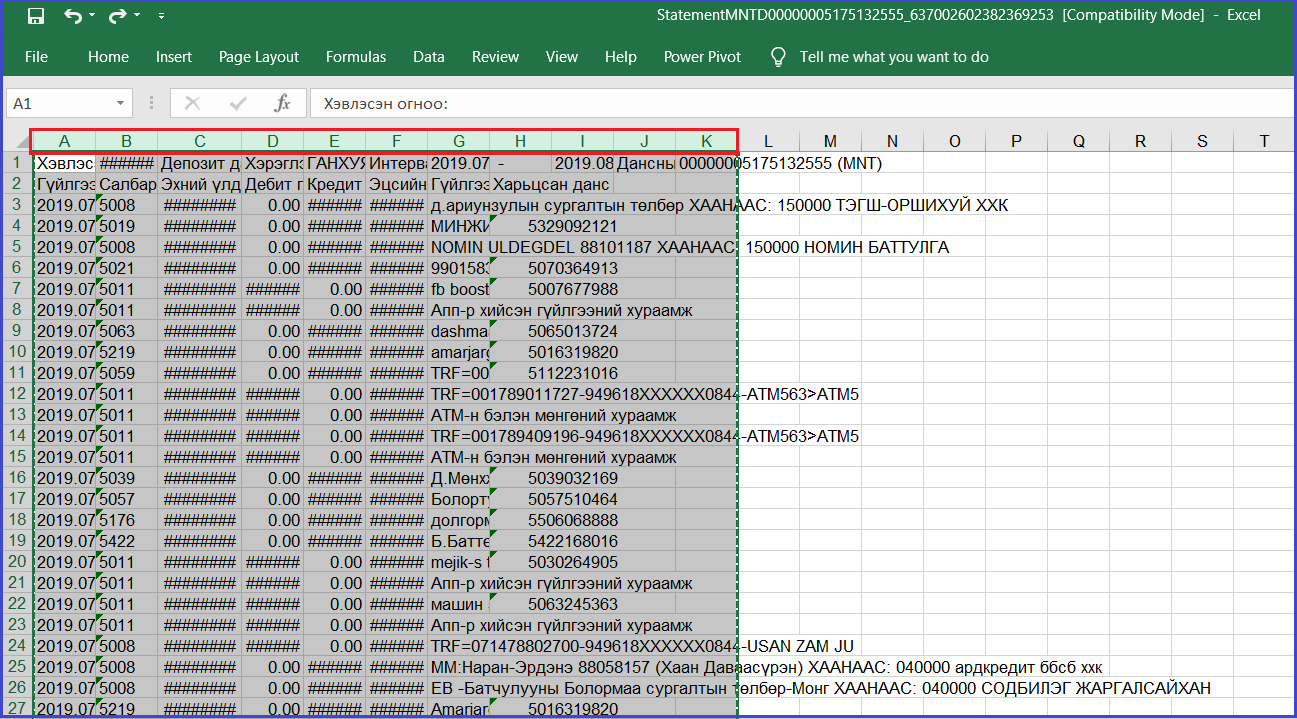This screenshot has width=1297, height=719.
Task: Open the Name Box dropdown arrow
Action: coord(120,103)
